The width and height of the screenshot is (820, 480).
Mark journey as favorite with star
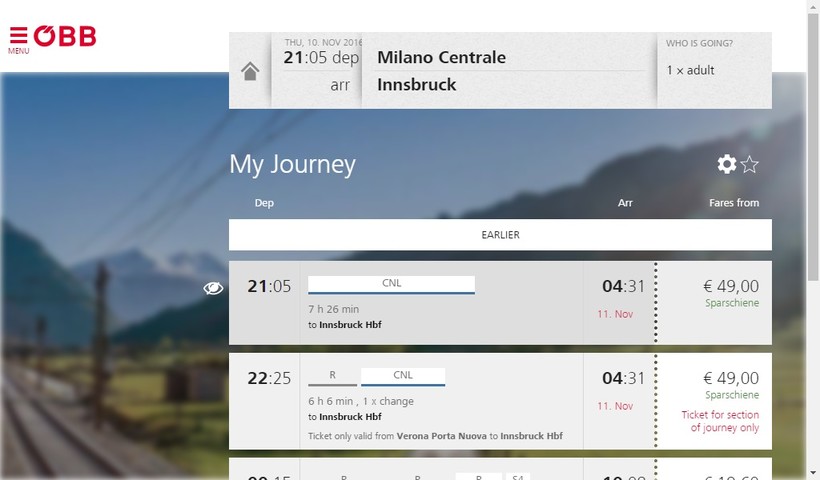[x=749, y=164]
